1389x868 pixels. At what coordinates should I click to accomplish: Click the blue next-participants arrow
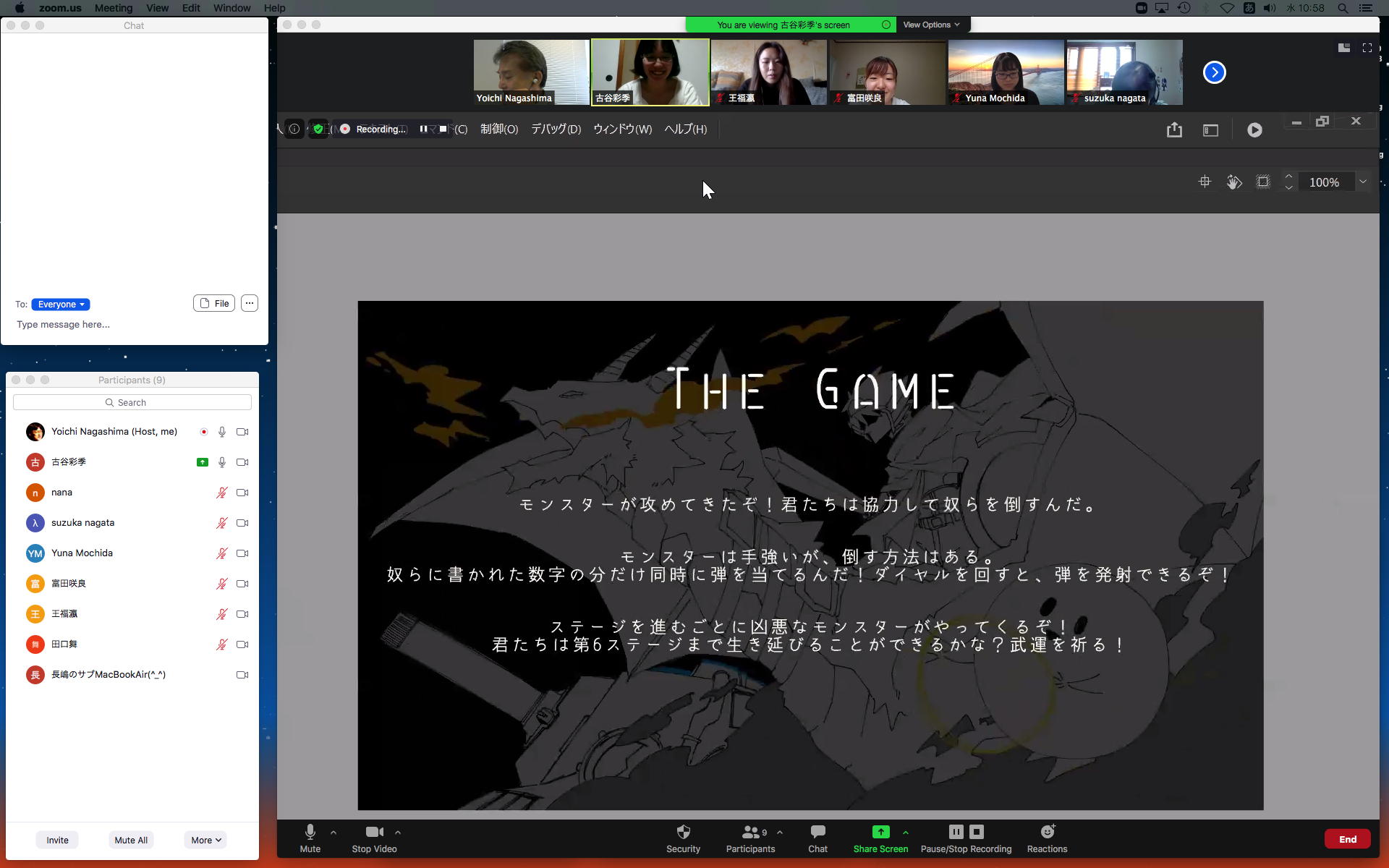(x=1214, y=72)
